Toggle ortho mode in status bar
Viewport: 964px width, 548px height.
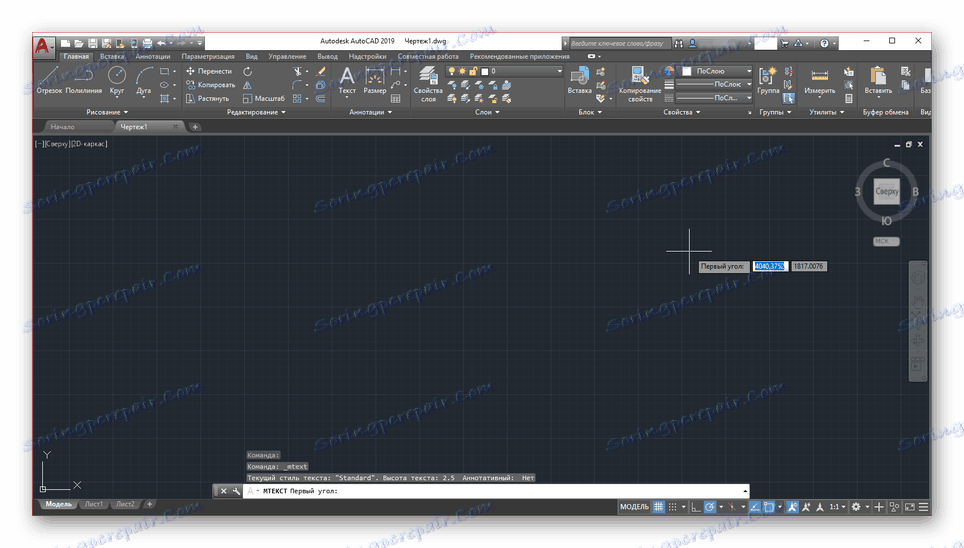[x=695, y=507]
